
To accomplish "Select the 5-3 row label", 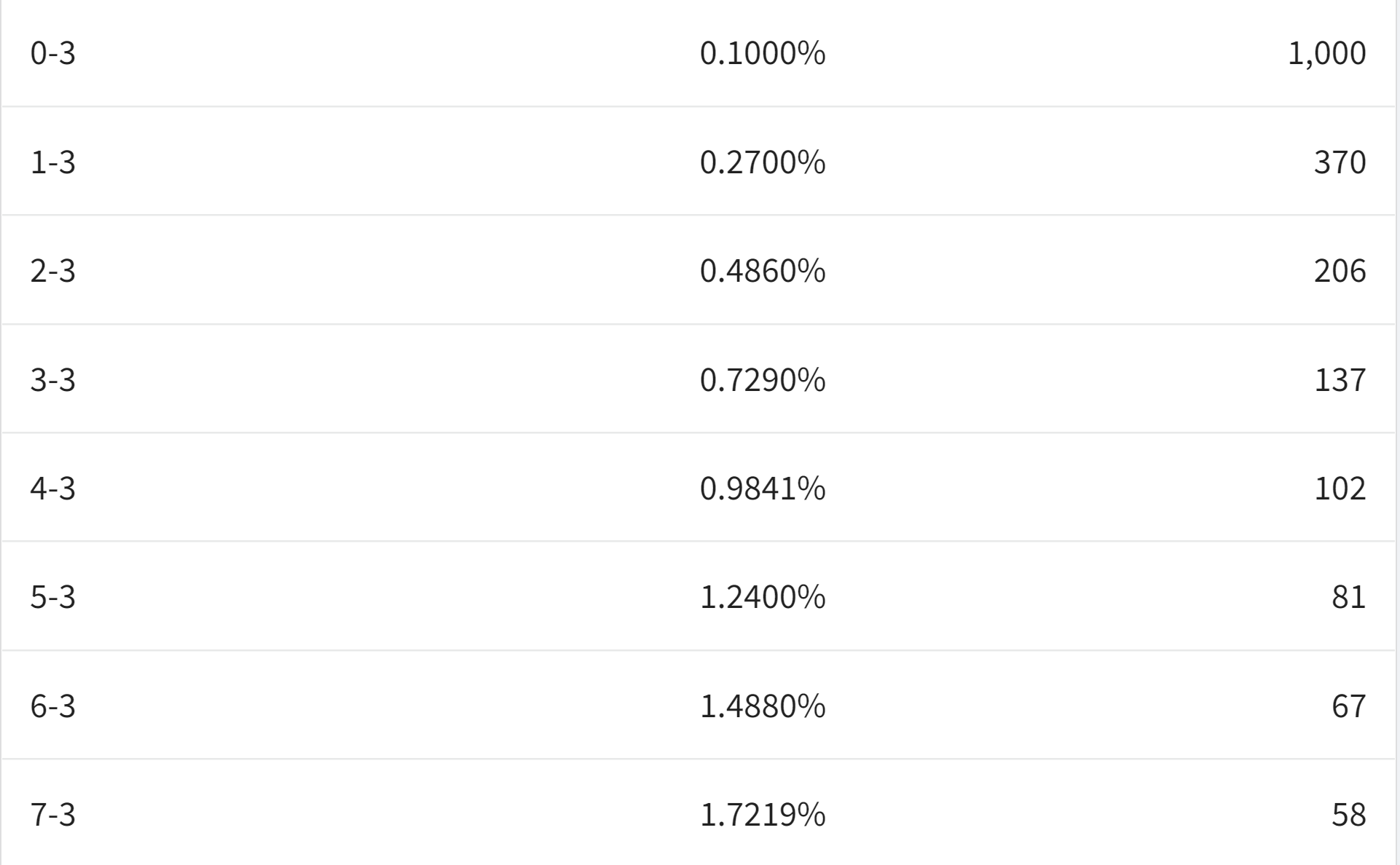I will (52, 597).
